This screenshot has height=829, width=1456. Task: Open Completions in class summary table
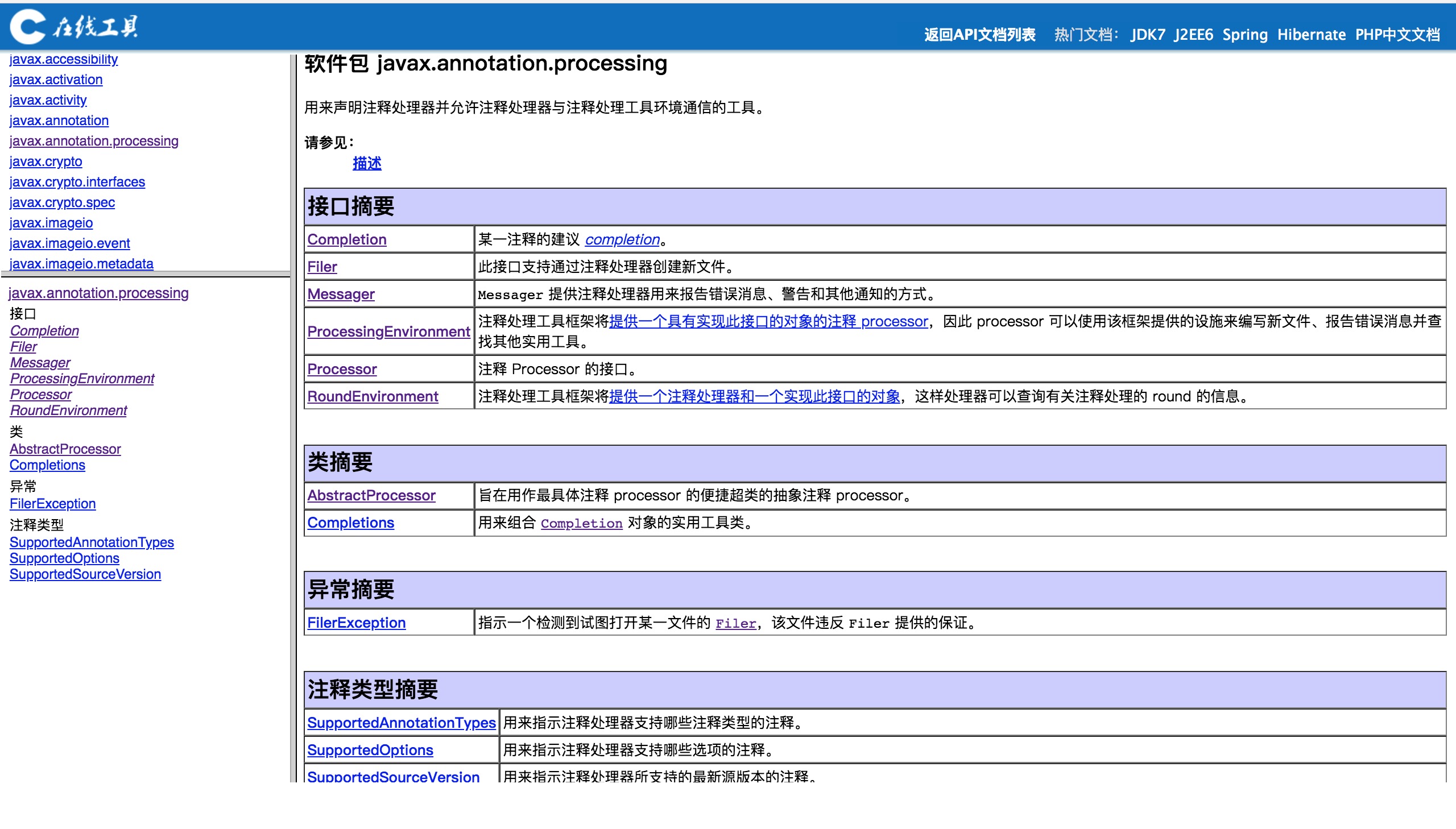click(351, 523)
